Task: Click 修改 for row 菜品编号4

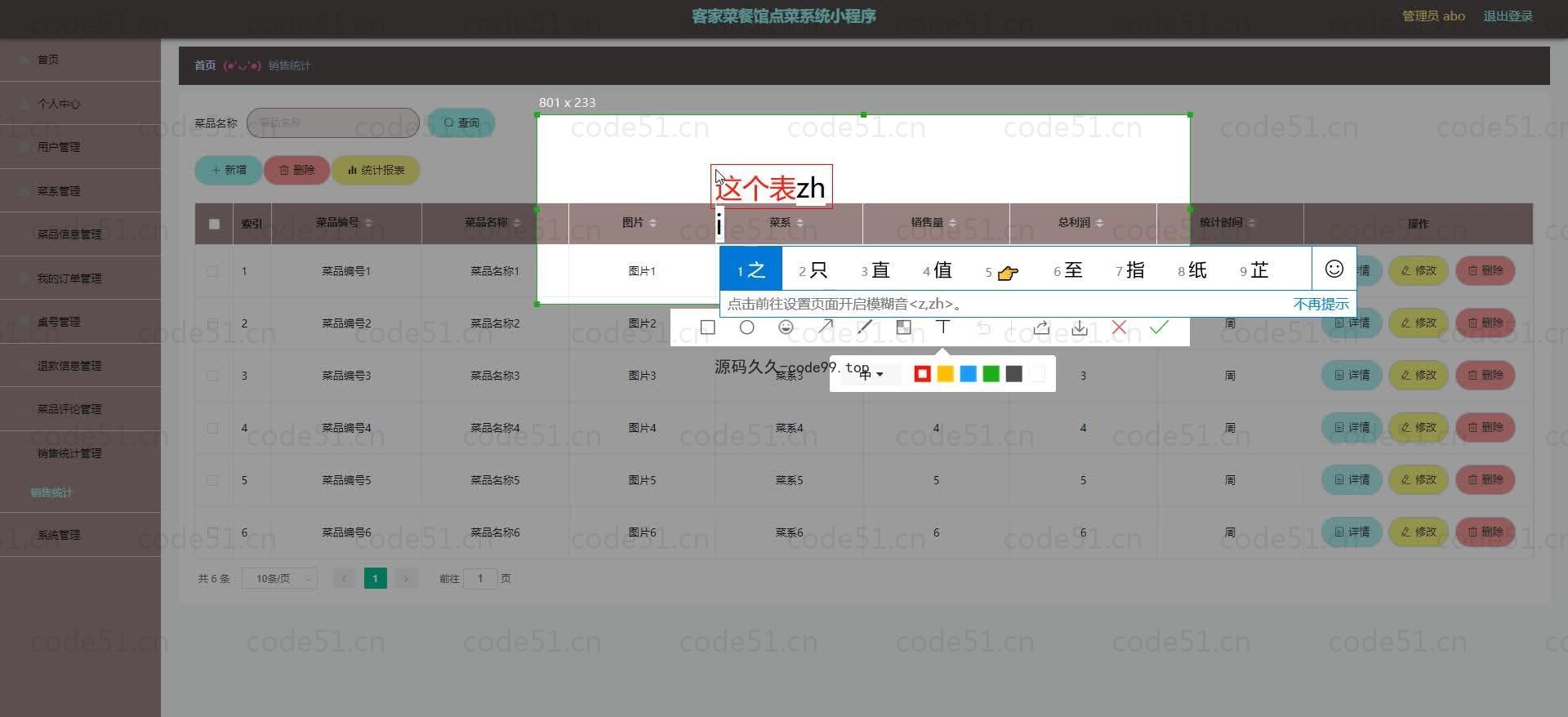Action: coord(1419,427)
